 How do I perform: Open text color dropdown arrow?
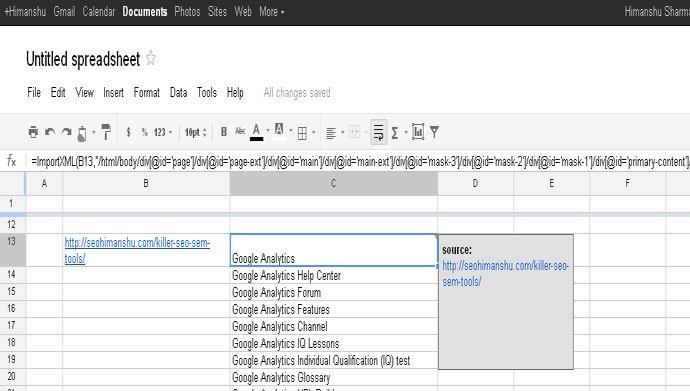coord(268,131)
